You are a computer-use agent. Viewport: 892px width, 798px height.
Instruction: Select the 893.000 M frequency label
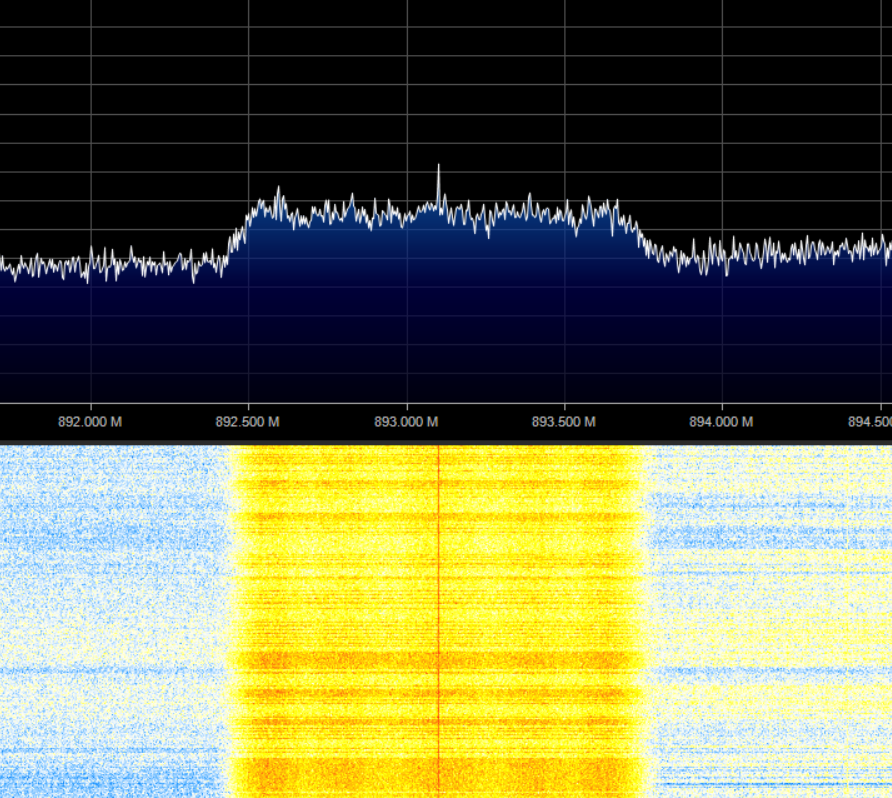[406, 422]
